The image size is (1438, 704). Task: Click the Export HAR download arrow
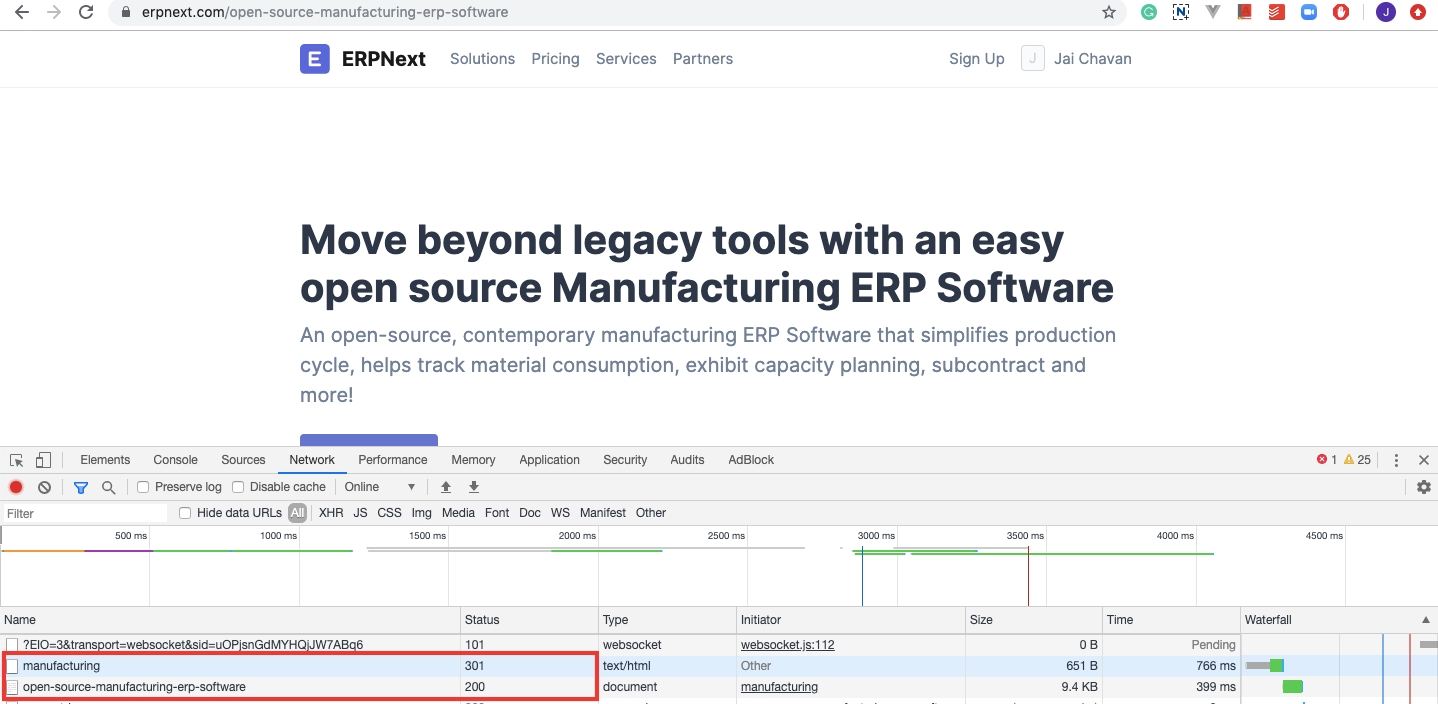(x=474, y=487)
